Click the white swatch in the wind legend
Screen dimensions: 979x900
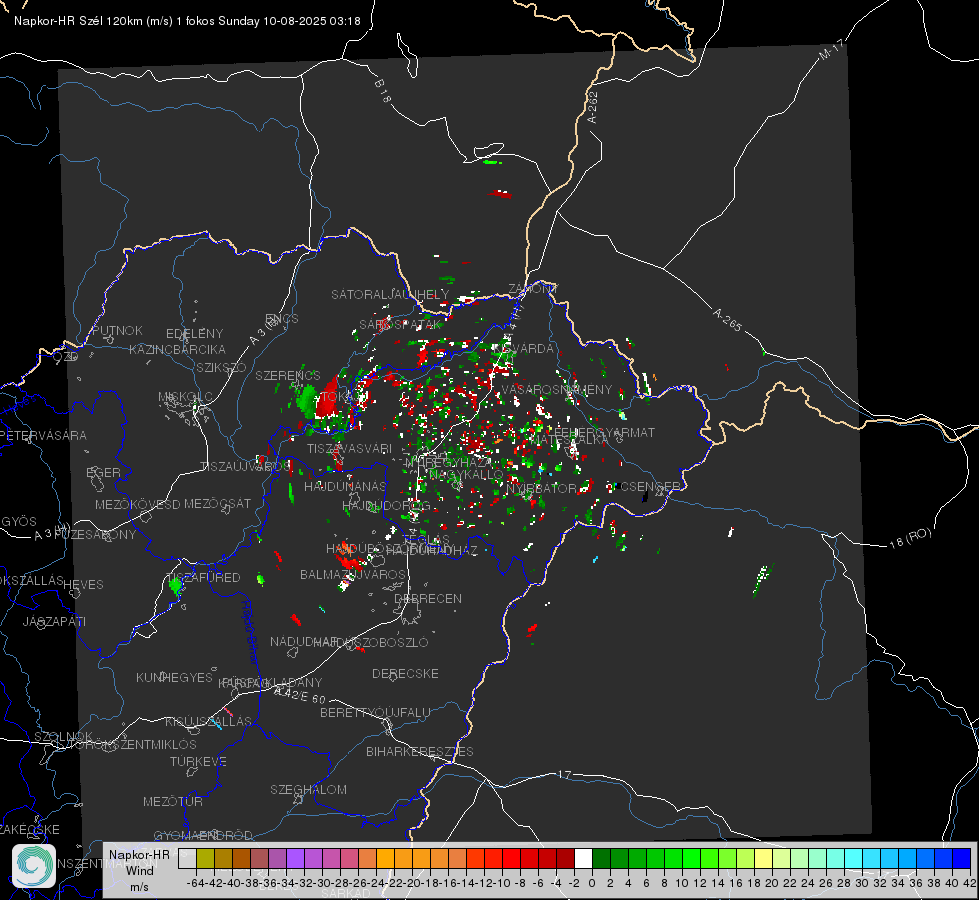[x=583, y=858]
